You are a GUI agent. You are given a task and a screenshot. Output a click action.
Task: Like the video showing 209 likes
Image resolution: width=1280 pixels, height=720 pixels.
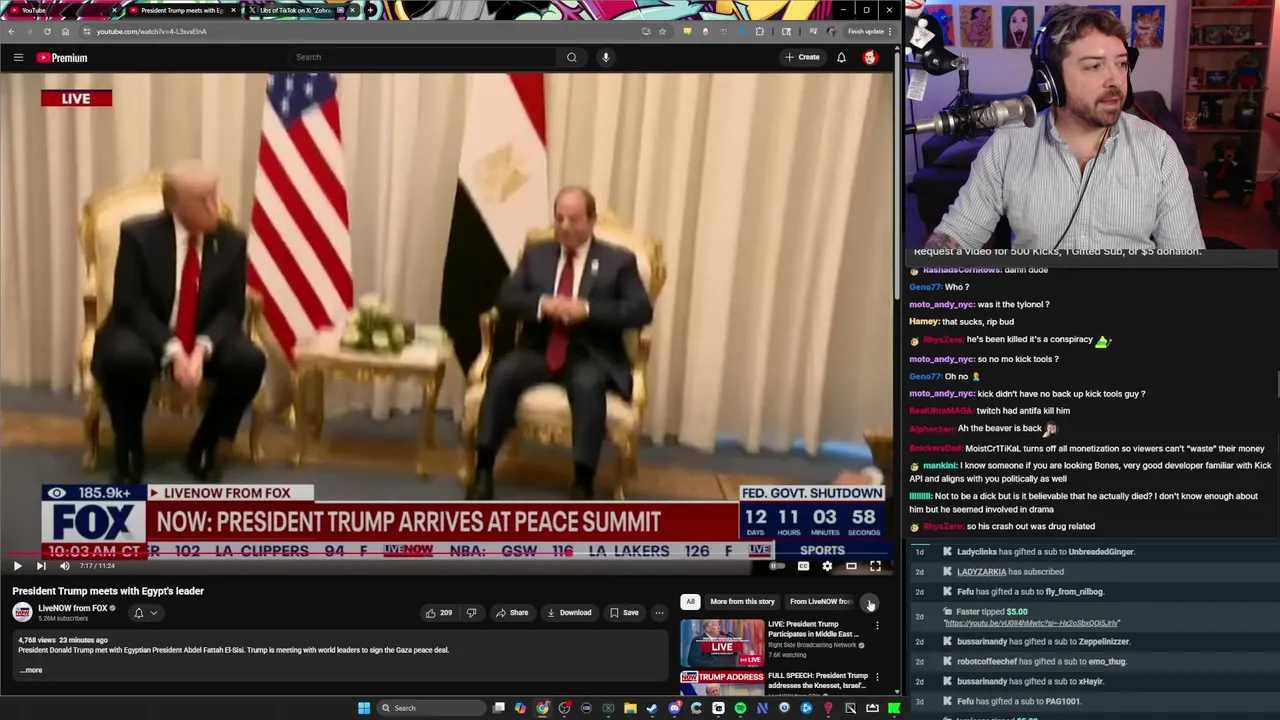(x=439, y=613)
